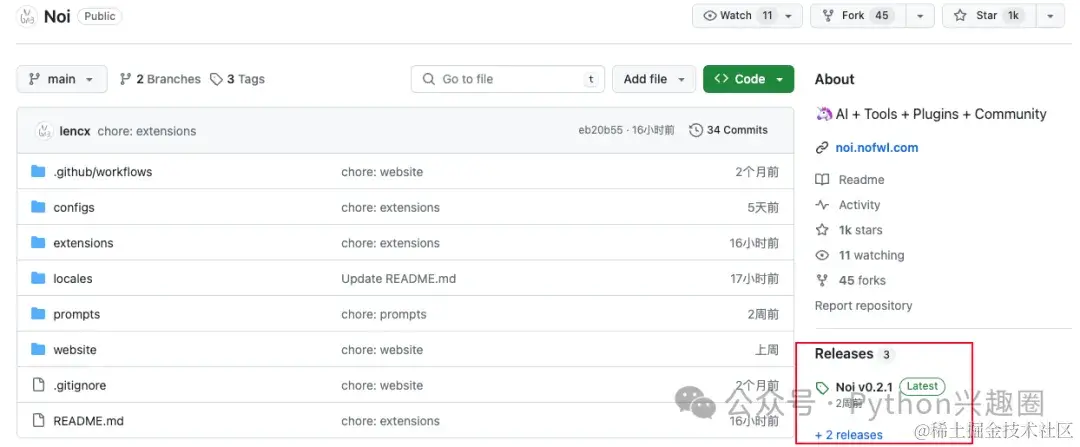Open the main branch selector dropdown
Image resolution: width=1080 pixels, height=447 pixels.
[62, 79]
